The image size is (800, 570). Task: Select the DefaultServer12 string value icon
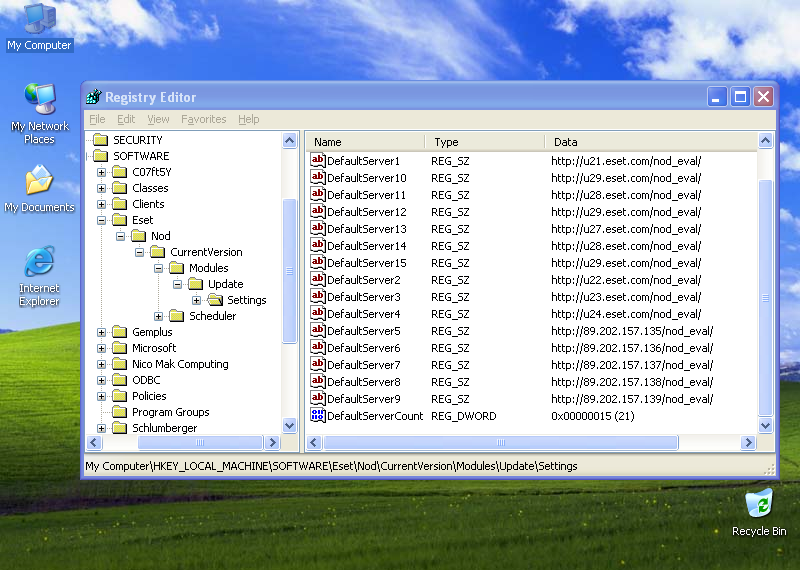318,212
